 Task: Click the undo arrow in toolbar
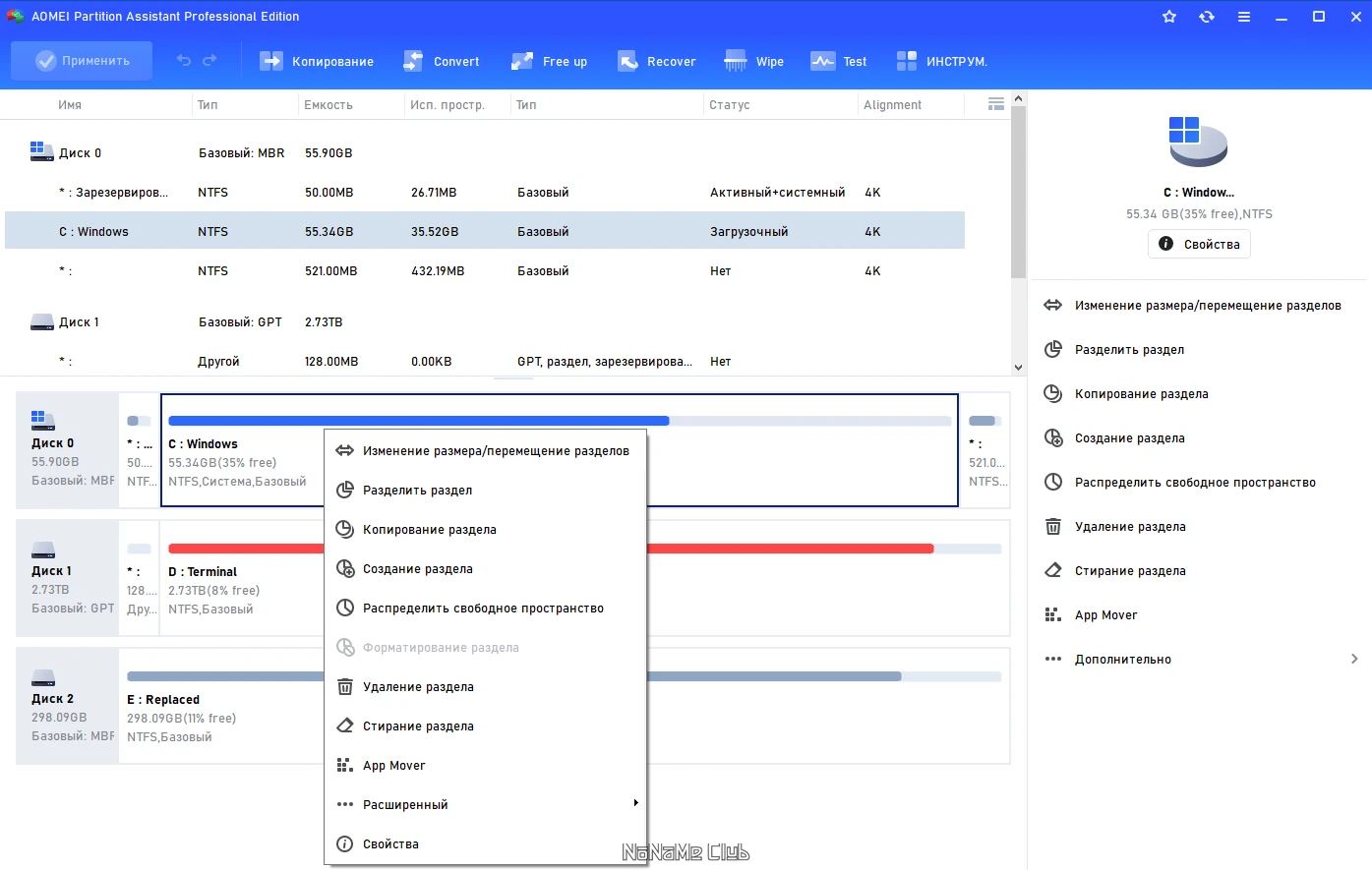[184, 61]
